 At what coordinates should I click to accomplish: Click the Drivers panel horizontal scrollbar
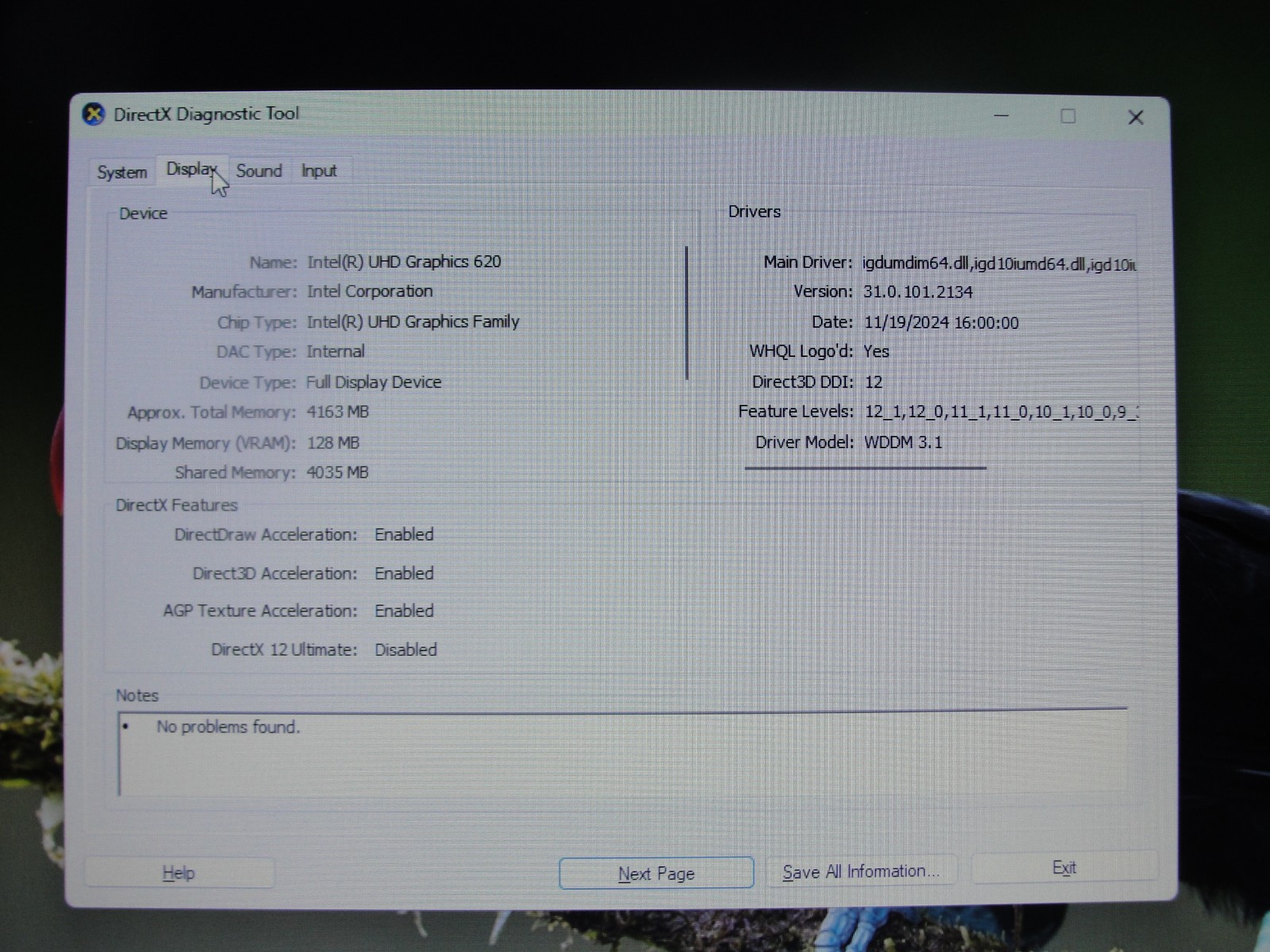[x=865, y=468]
